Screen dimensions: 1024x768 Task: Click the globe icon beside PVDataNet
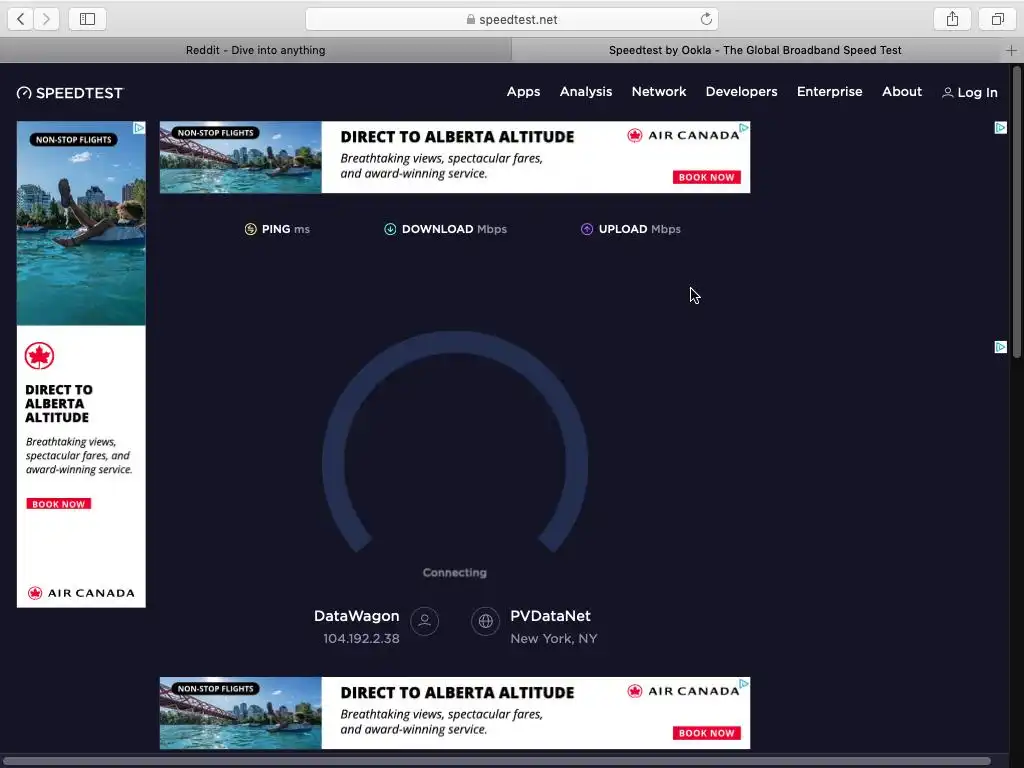coord(485,620)
